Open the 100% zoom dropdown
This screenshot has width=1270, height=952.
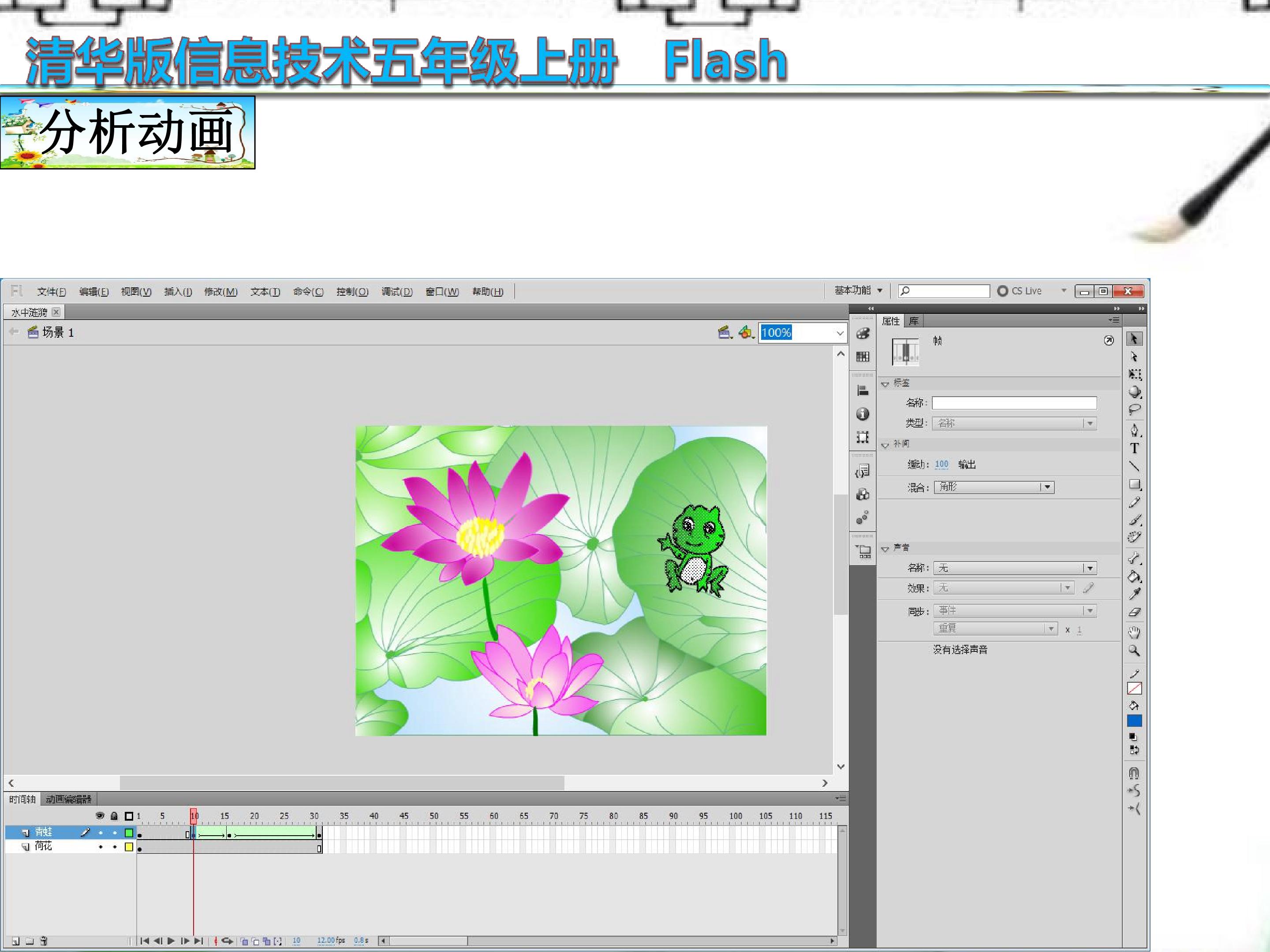point(840,333)
